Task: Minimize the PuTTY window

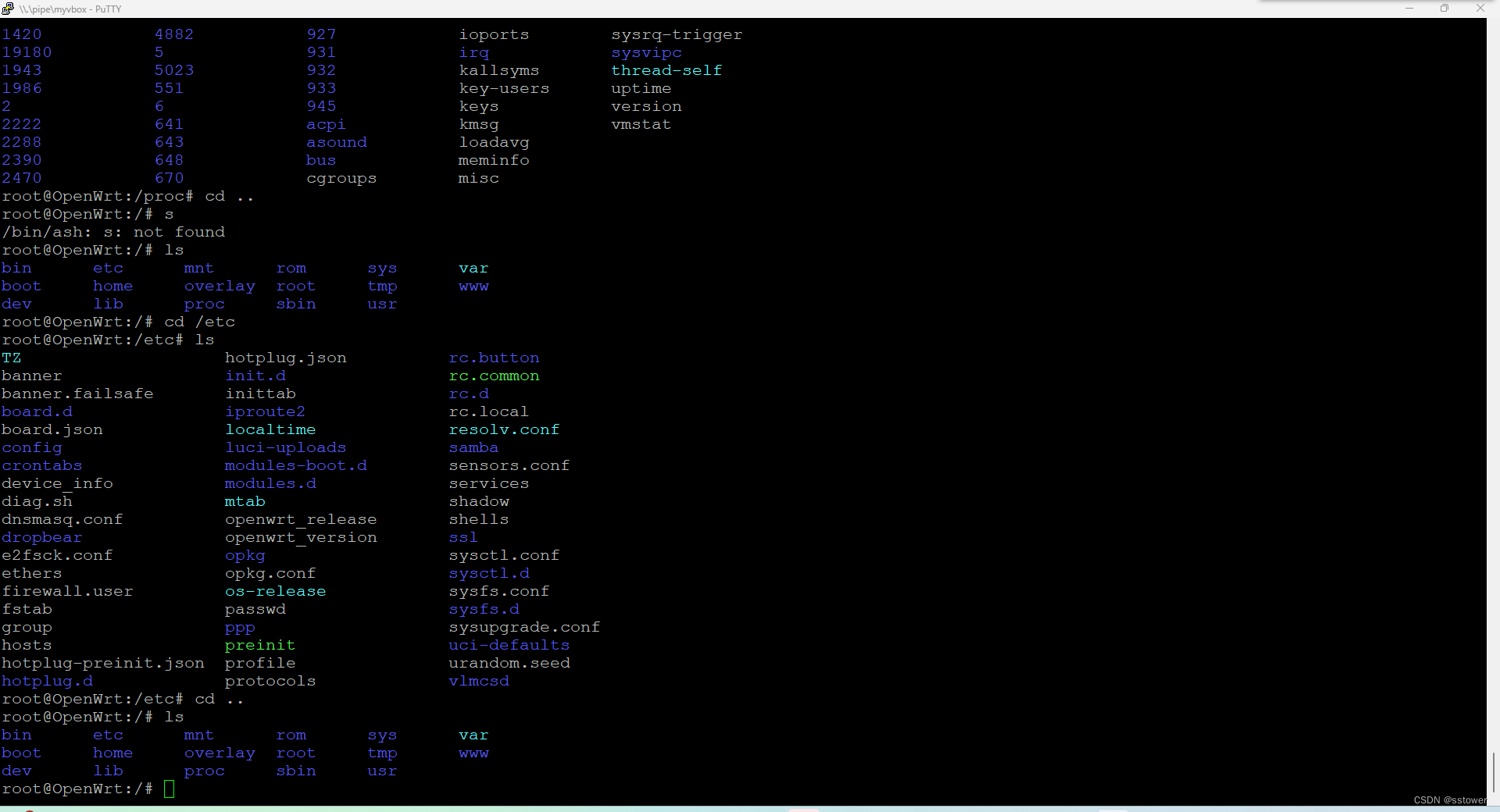Action: 1409,9
